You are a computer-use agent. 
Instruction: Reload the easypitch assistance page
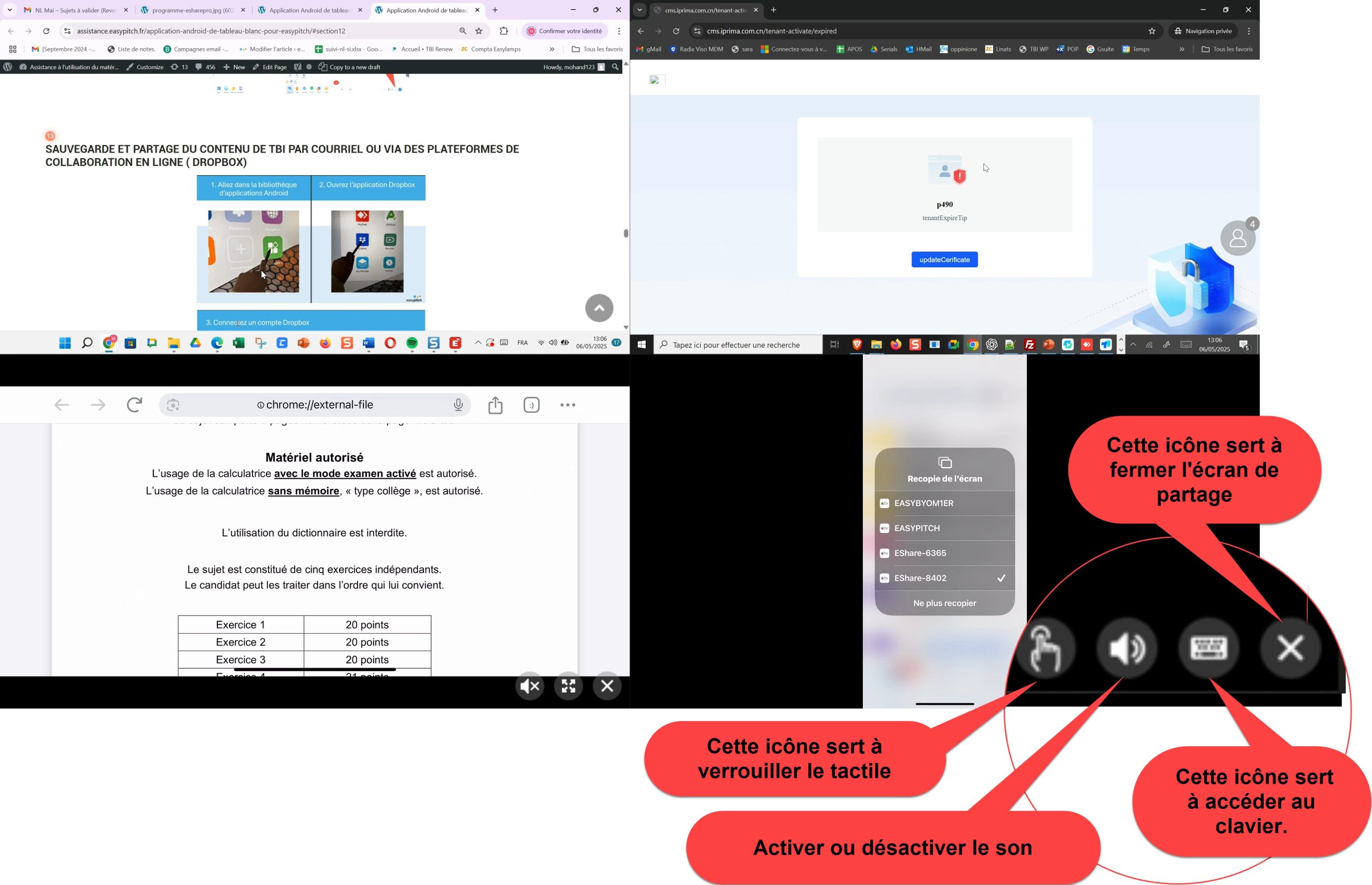(47, 31)
